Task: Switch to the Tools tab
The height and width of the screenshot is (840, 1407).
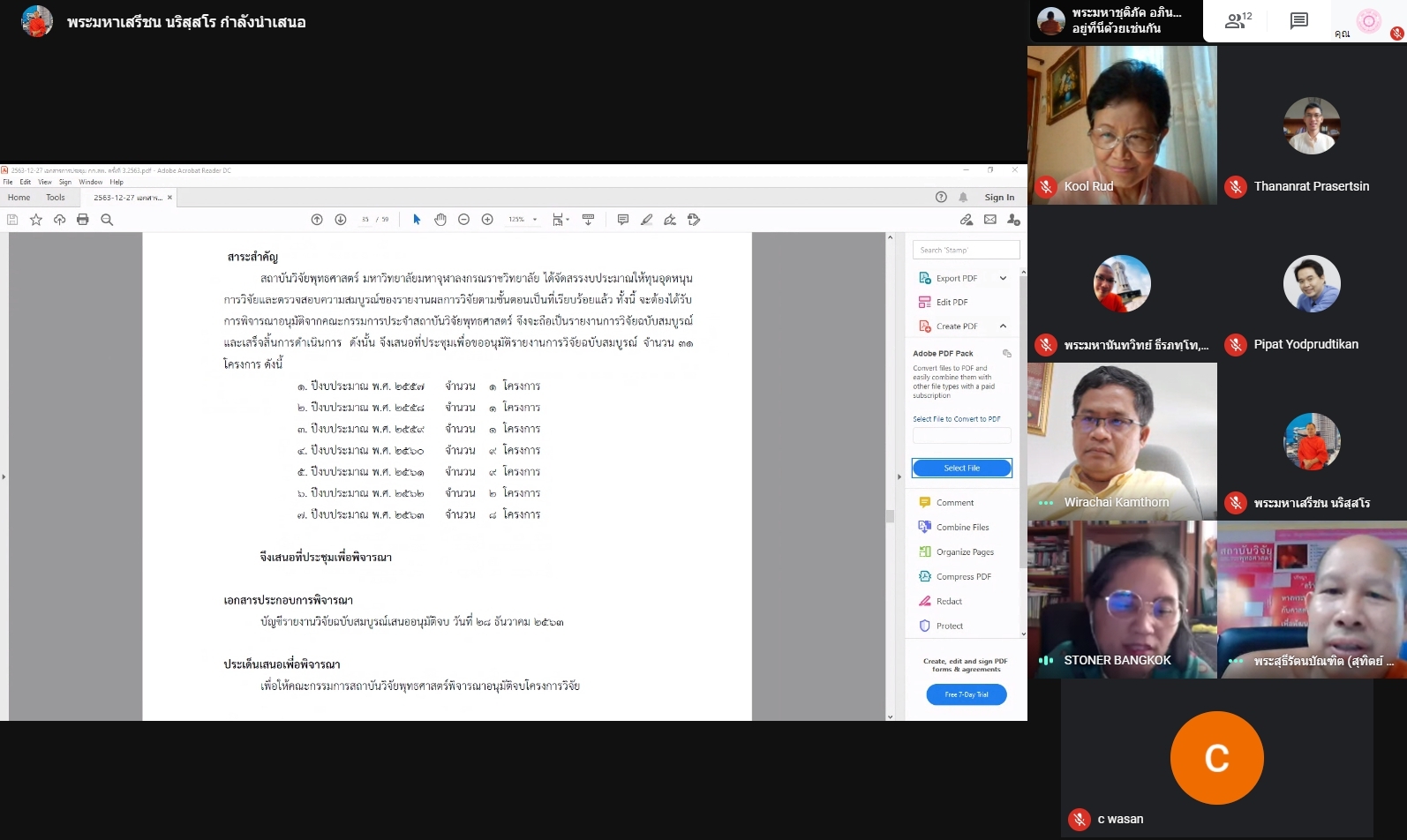Action: coord(56,198)
